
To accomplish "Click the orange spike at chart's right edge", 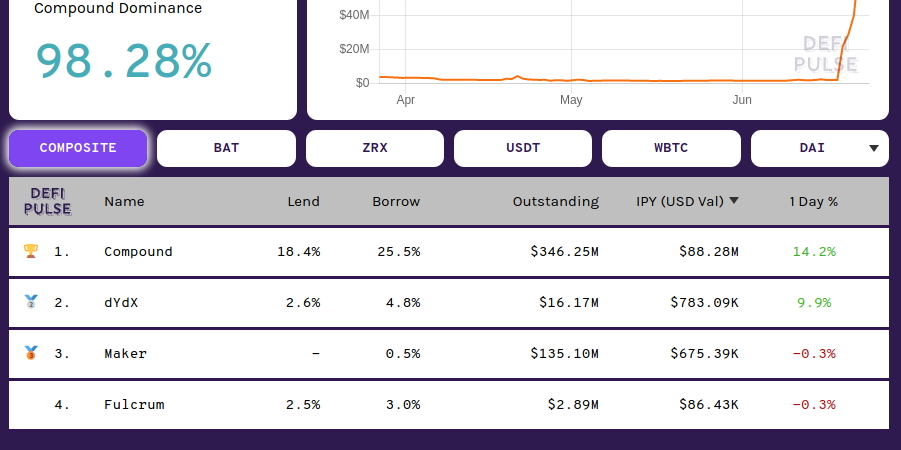I will click(x=850, y=40).
